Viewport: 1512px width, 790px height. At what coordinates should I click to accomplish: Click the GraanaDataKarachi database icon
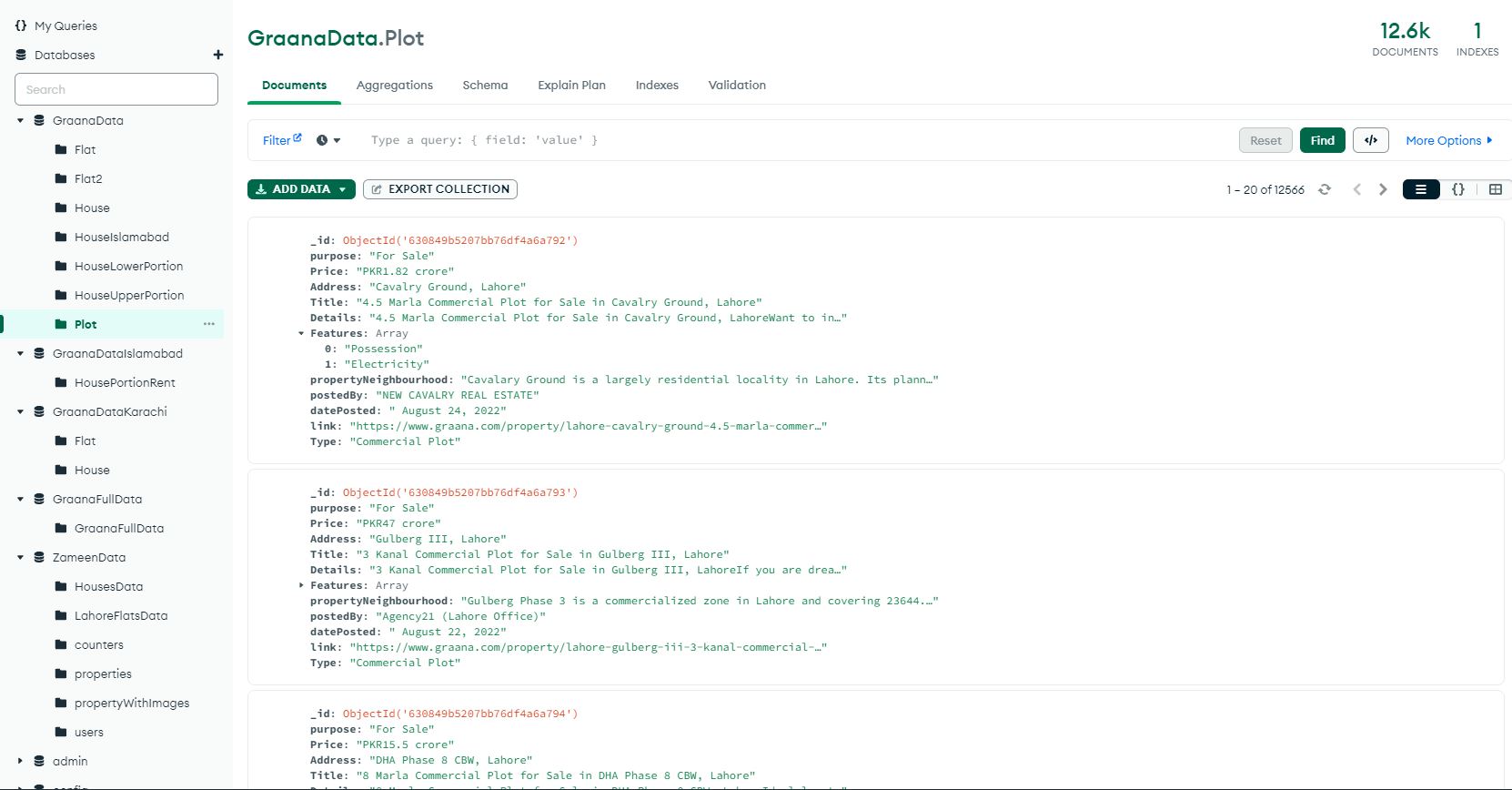click(x=39, y=411)
